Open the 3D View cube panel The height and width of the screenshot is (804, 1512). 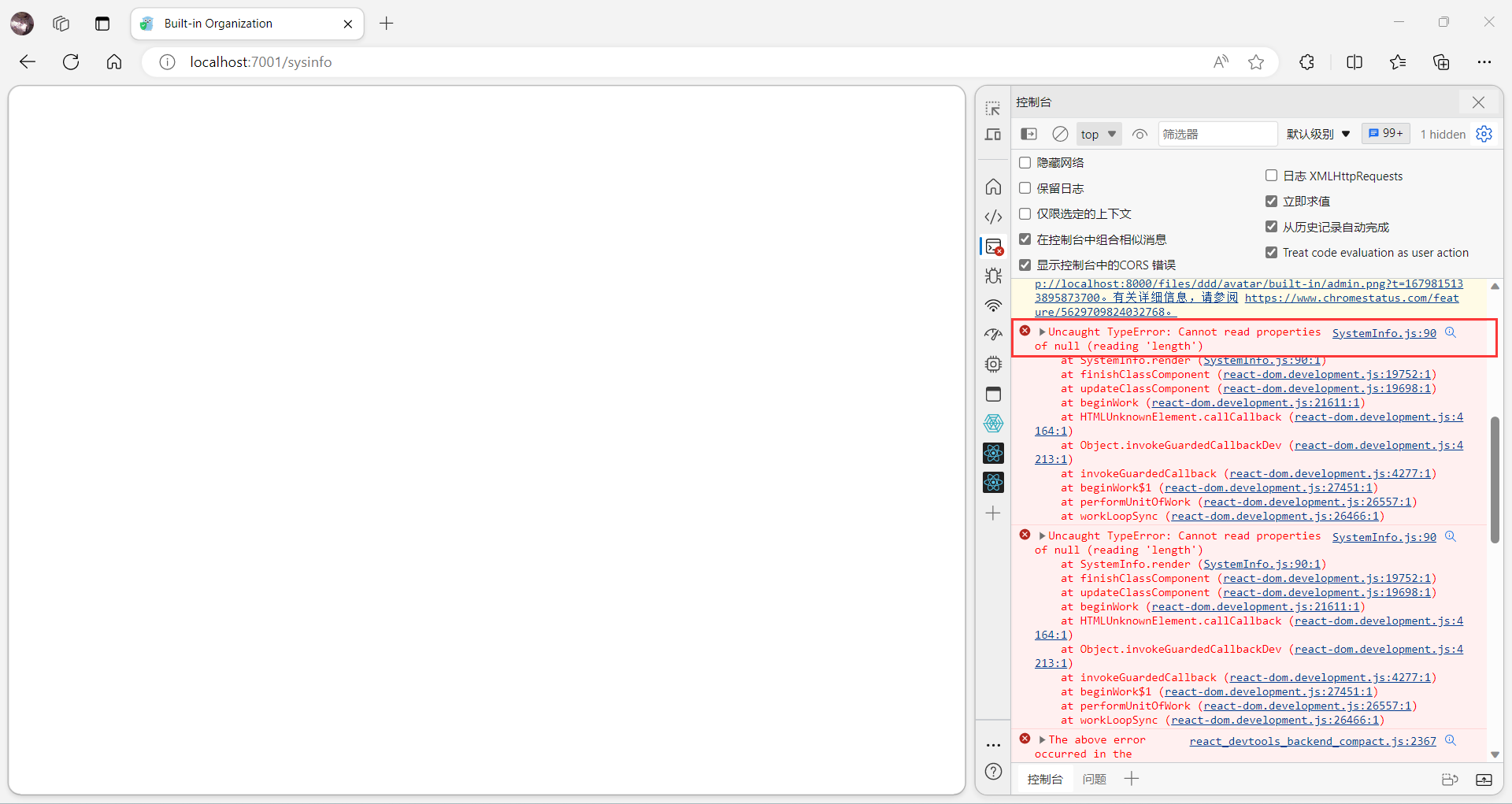pos(994,424)
